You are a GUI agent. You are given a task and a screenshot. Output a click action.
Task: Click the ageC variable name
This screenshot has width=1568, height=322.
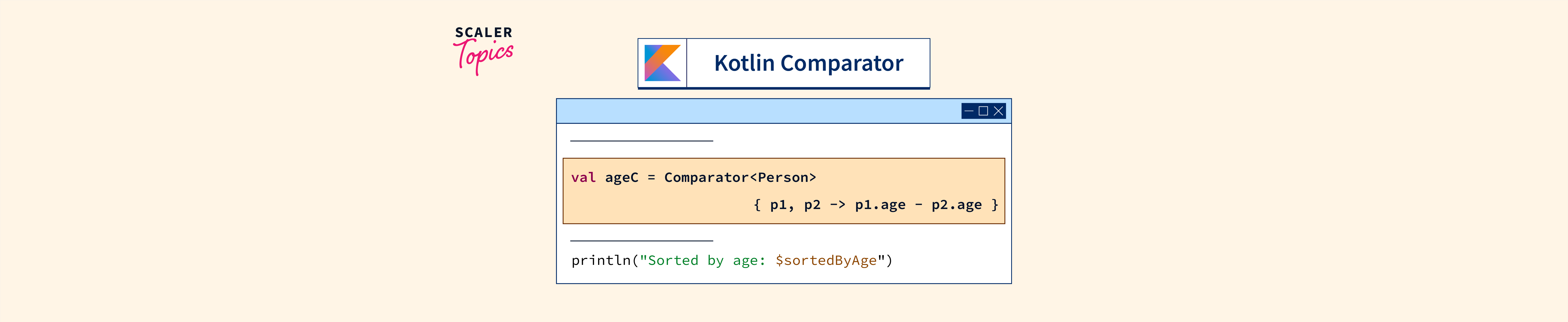[622, 177]
